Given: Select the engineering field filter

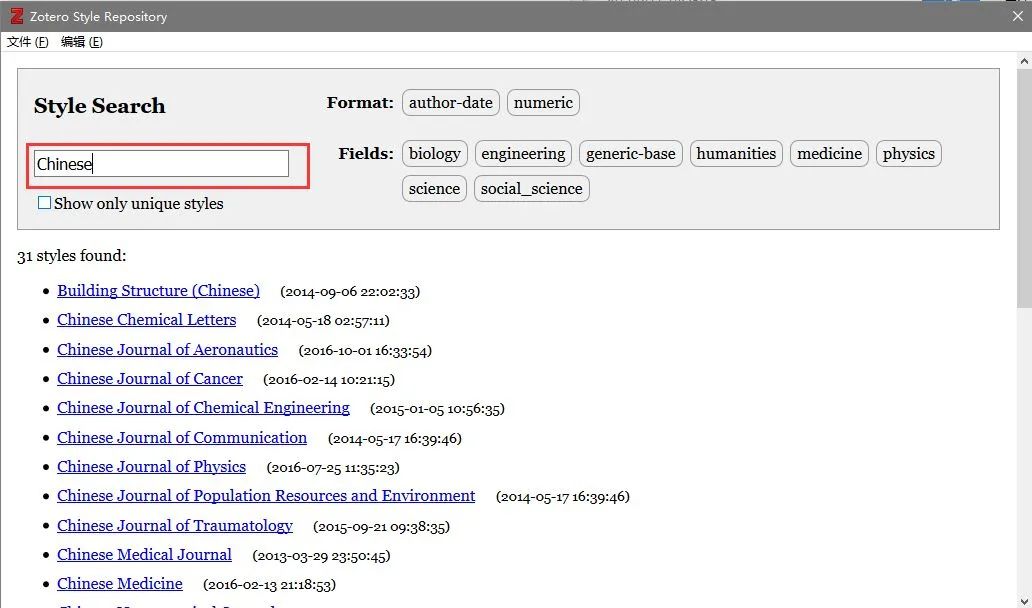Looking at the screenshot, I should click(523, 153).
